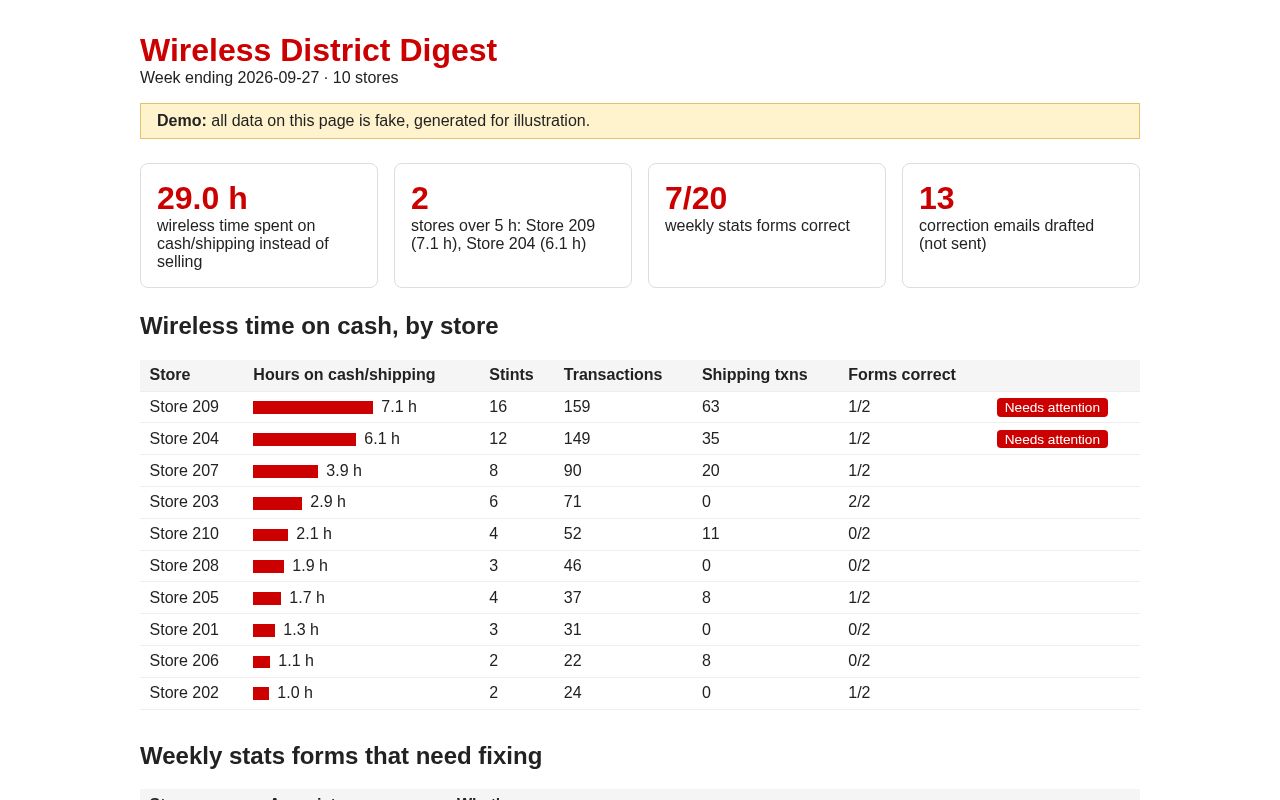Click the Transactions column header
The width and height of the screenshot is (1280, 800).
[x=613, y=375]
